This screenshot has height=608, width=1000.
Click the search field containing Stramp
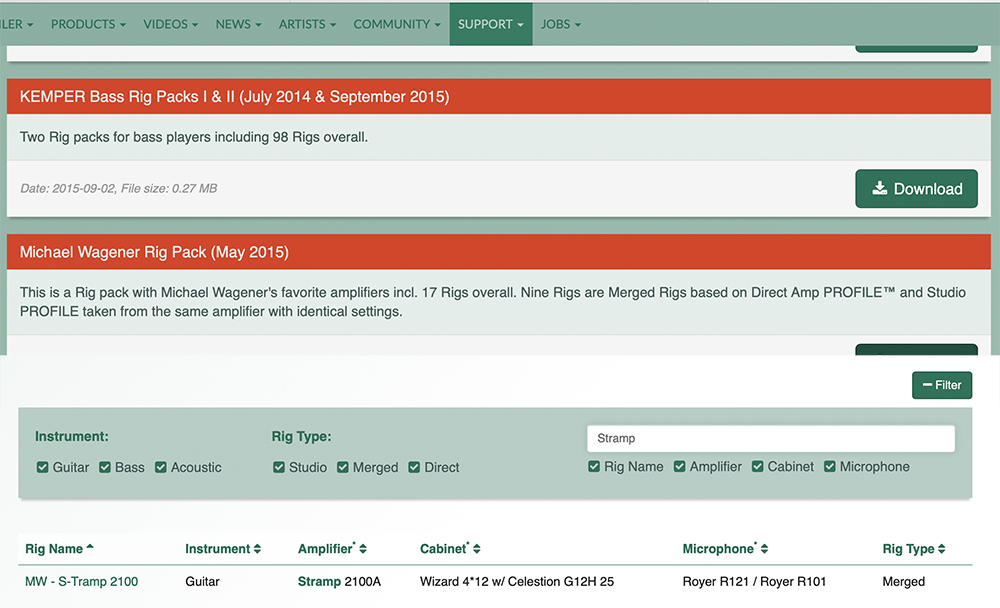point(770,438)
